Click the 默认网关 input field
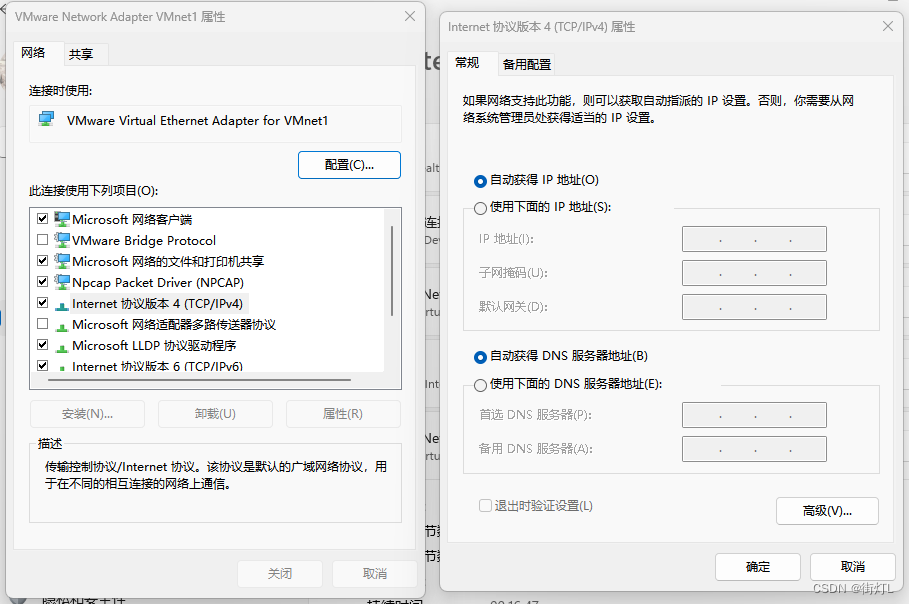This screenshot has width=909, height=604. click(x=754, y=307)
